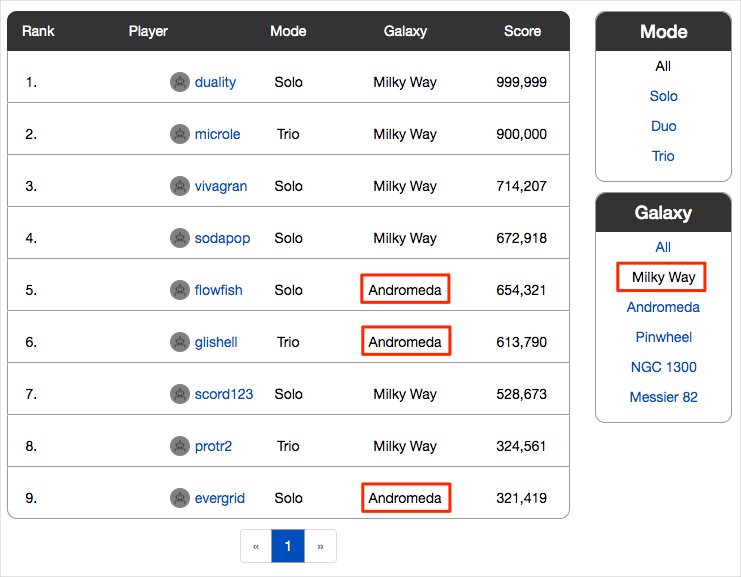The image size is (741, 577).
Task: Follow the flowfish player link
Action: click(218, 290)
